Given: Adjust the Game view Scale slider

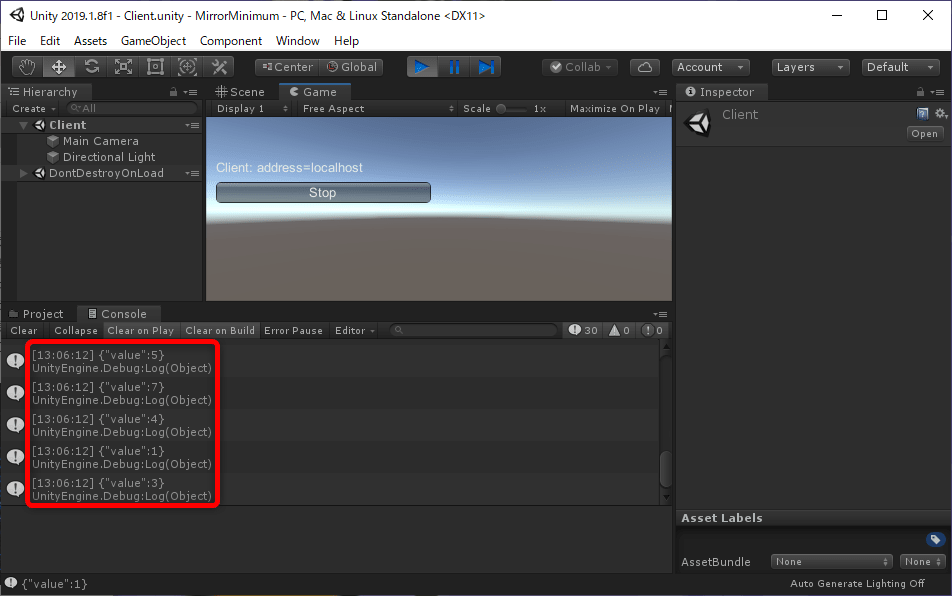Looking at the screenshot, I should tap(511, 109).
